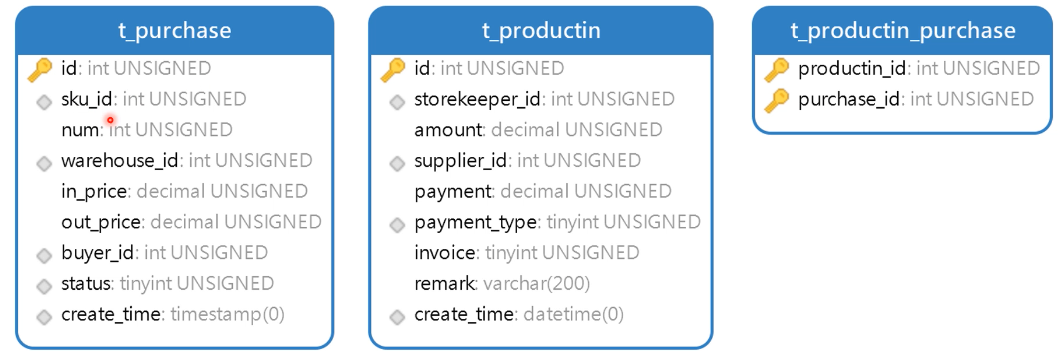Click the diamond icon beside warehouse_id
This screenshot has width=1062, height=360.
(x=44, y=163)
